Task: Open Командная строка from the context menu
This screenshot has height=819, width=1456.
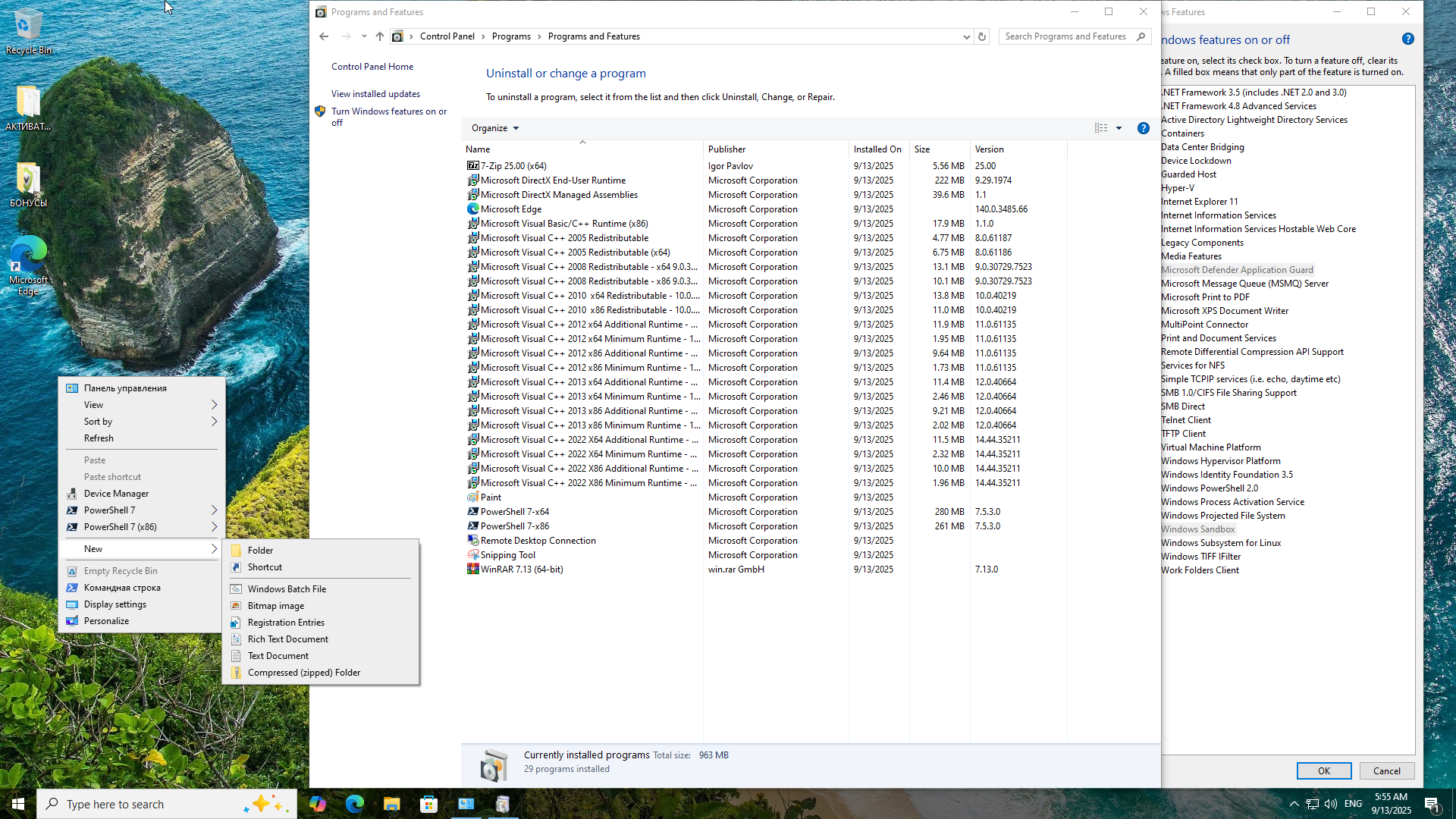Action: (143, 588)
